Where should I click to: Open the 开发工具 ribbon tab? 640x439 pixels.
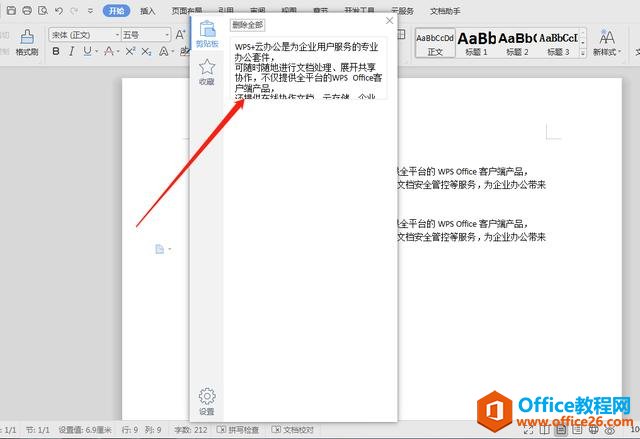(360, 11)
